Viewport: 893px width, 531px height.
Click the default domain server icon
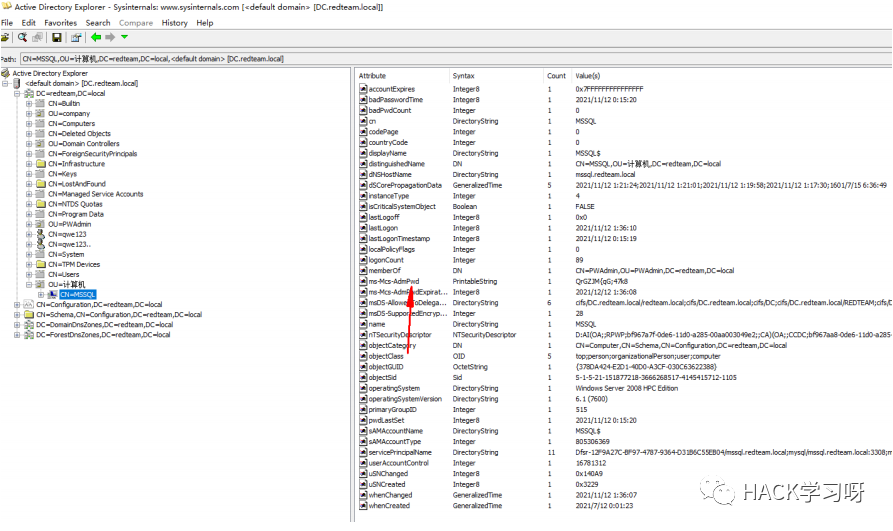[17, 83]
